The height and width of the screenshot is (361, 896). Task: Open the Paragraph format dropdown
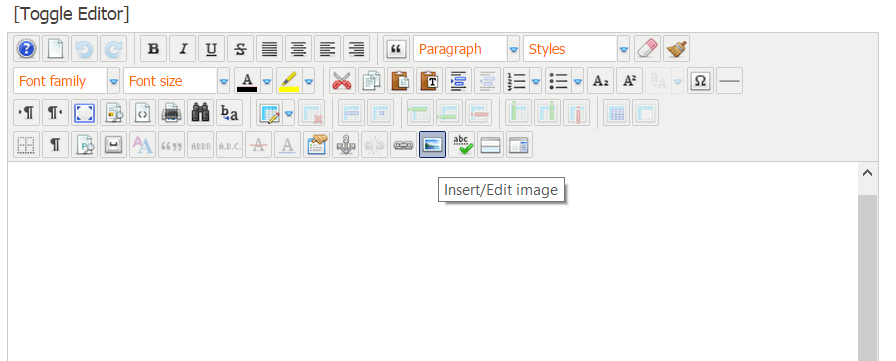(466, 49)
